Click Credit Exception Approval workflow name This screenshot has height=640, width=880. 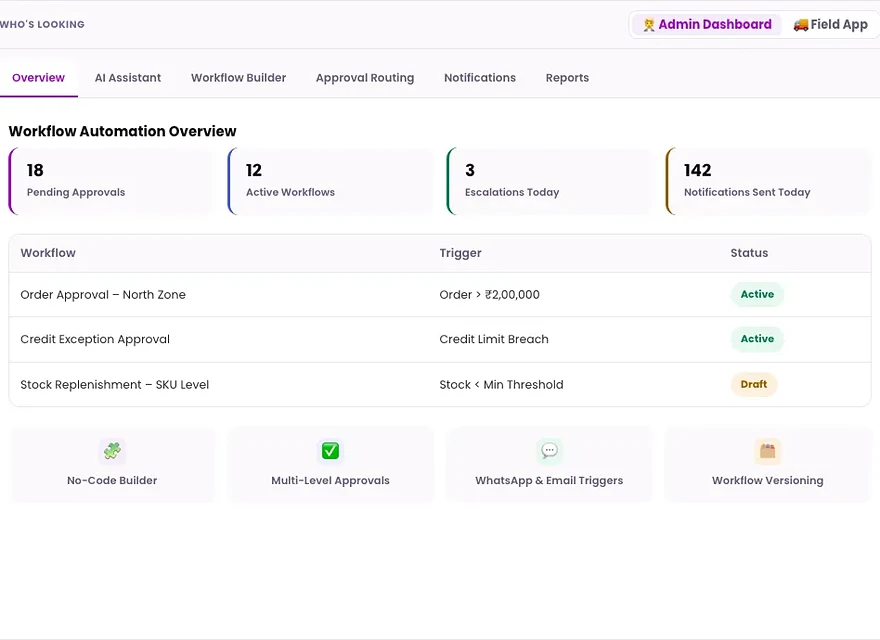click(95, 339)
